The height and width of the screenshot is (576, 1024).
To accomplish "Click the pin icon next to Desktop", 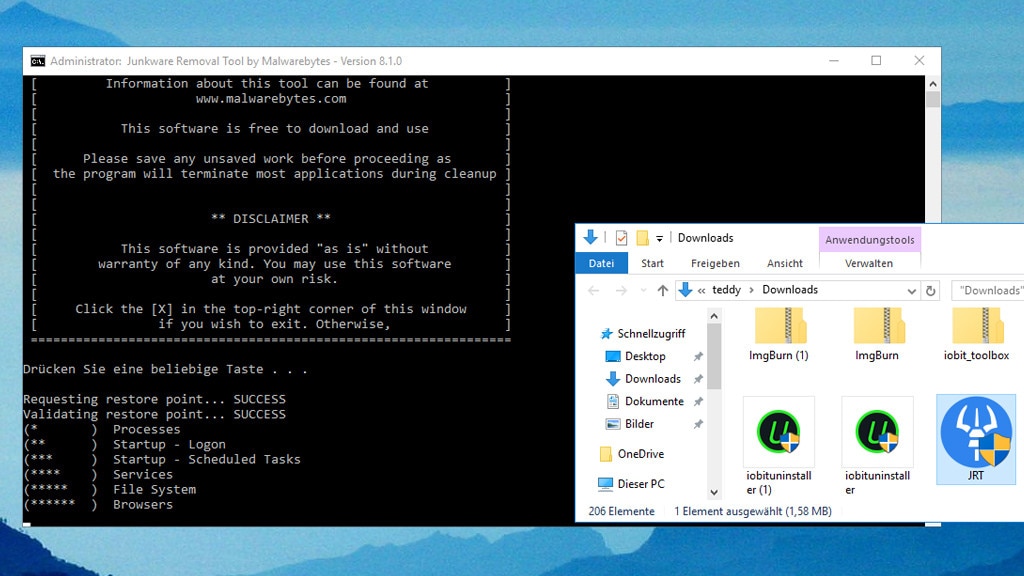I will click(x=698, y=357).
